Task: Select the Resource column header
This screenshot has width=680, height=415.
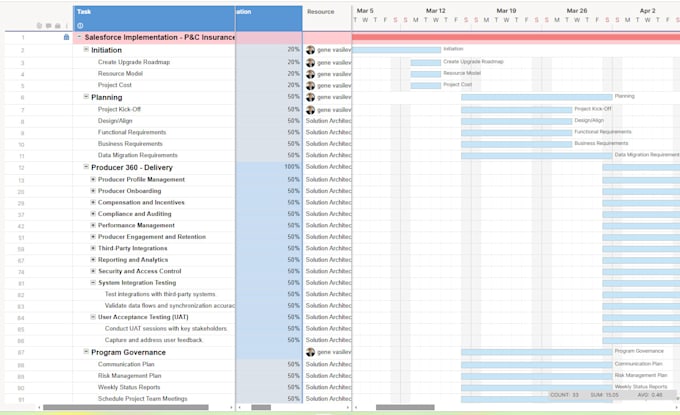Action: (x=327, y=18)
